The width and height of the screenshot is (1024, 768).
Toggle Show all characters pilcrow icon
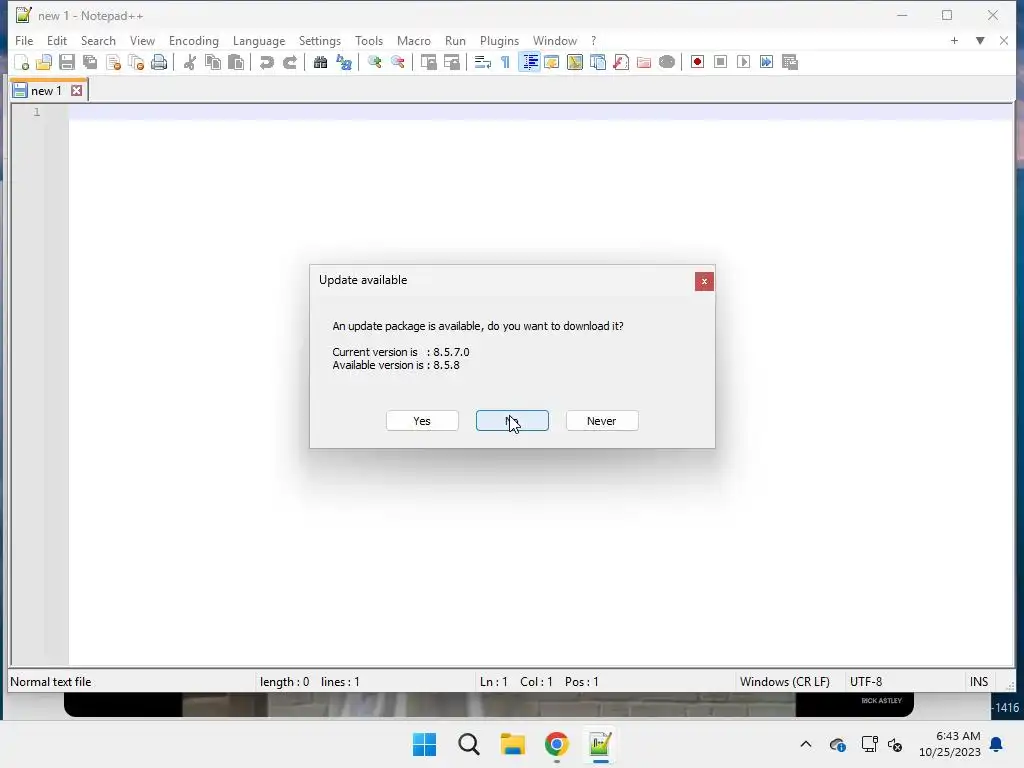505,62
